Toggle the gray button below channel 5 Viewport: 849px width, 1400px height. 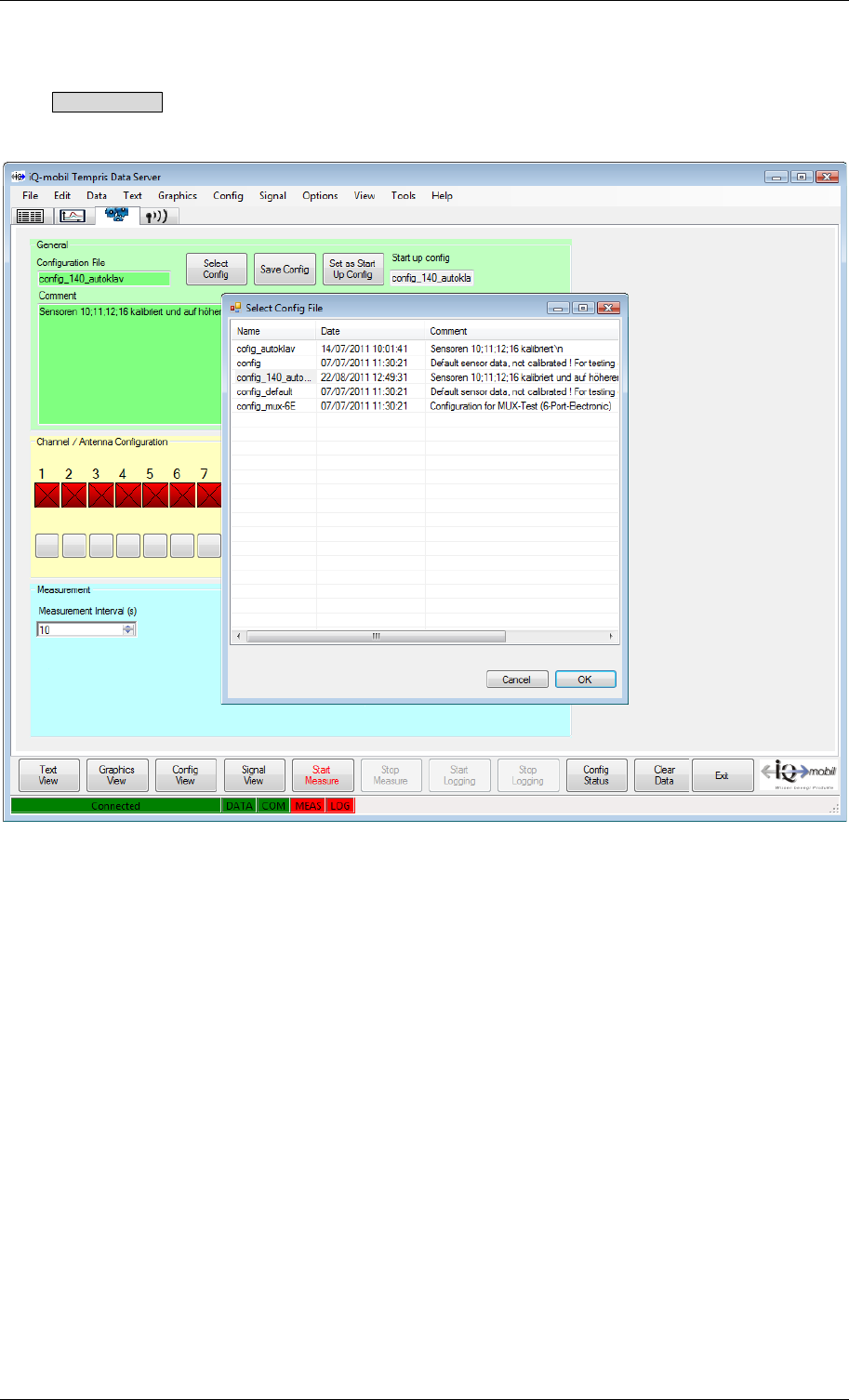pyautogui.click(x=154, y=546)
